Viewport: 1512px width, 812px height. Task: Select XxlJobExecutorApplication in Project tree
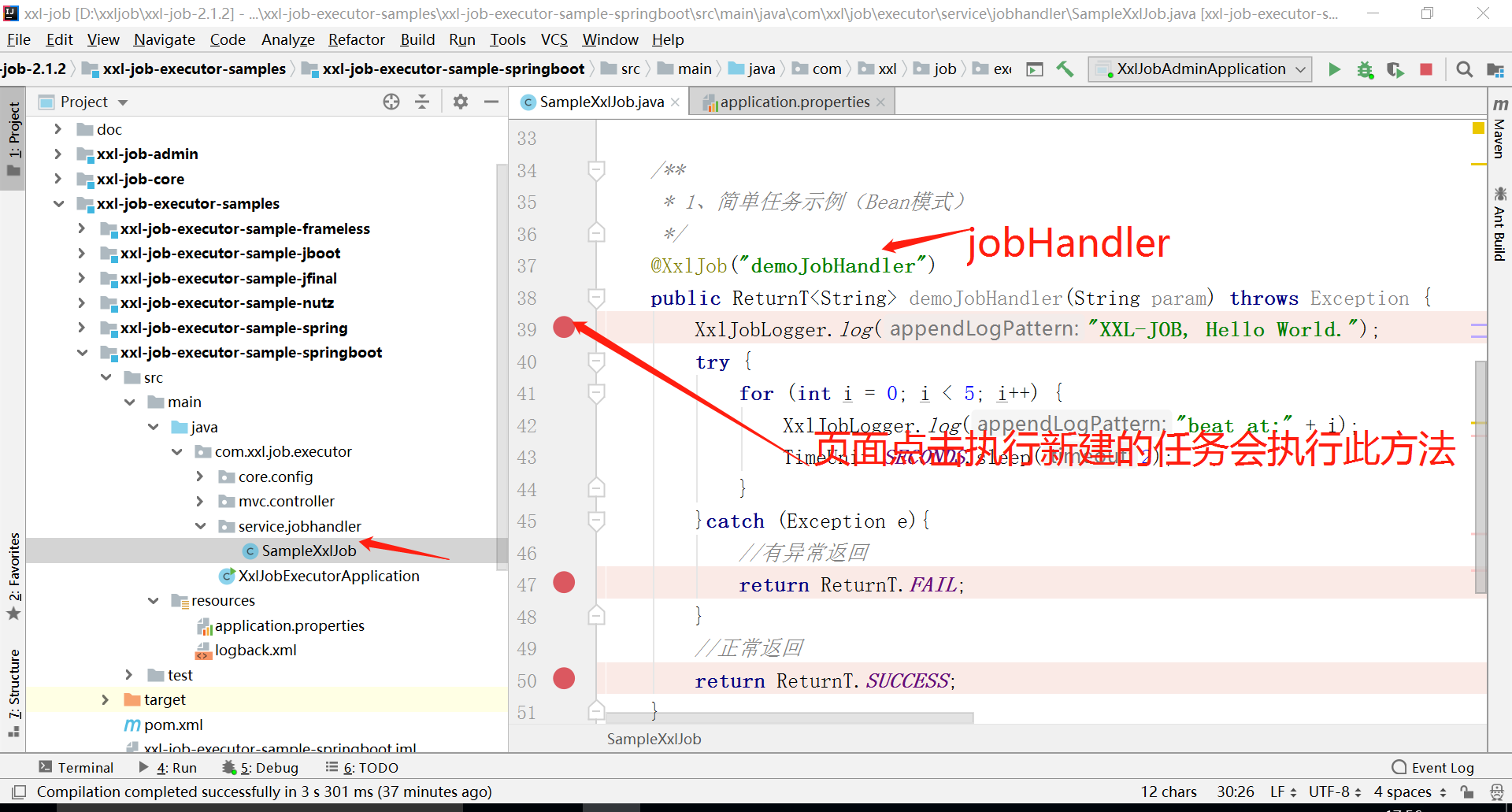(328, 576)
